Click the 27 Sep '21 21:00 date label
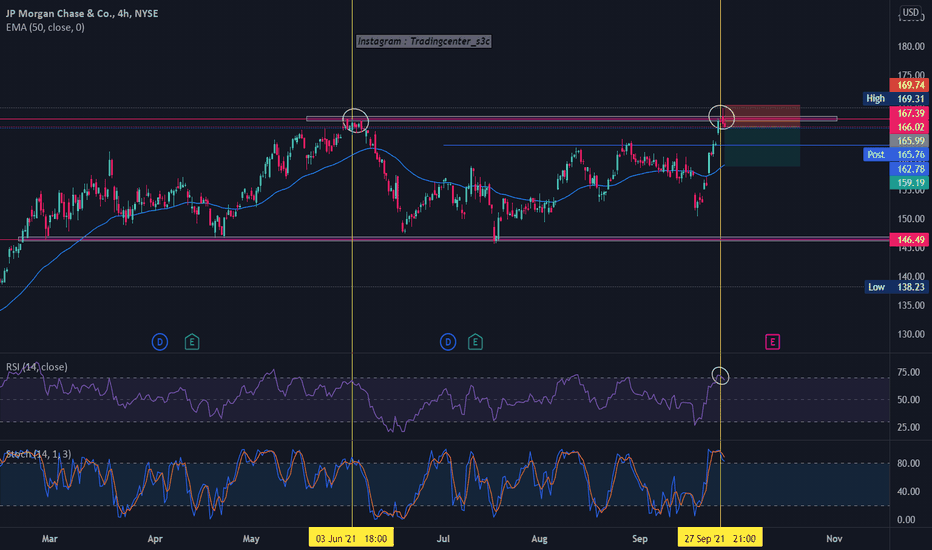This screenshot has height=550, width=932. [720, 539]
